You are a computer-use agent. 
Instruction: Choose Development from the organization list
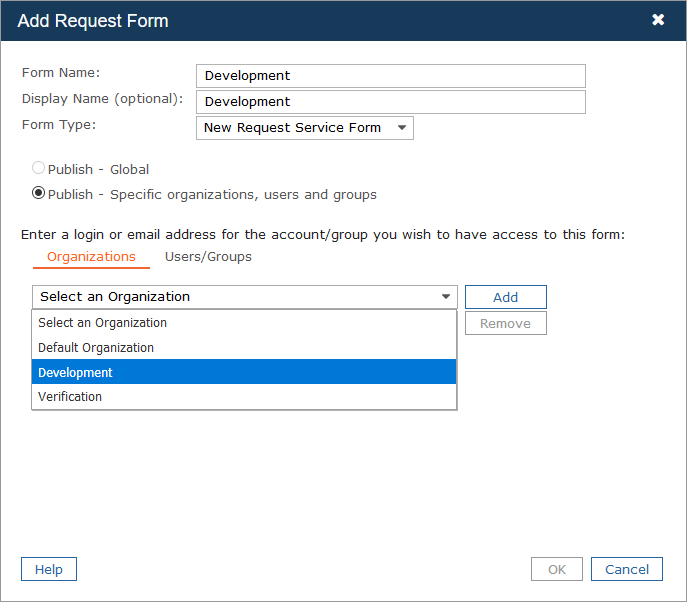pos(244,372)
